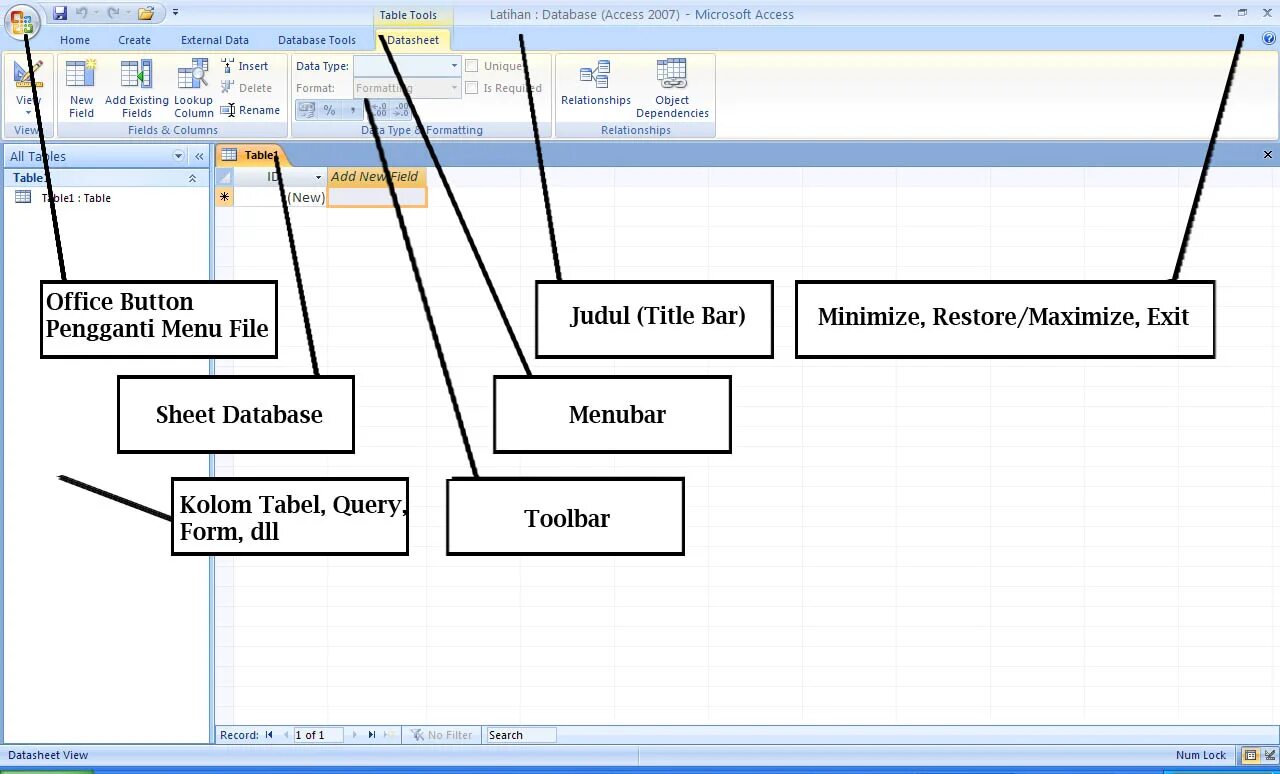Click the record Search box
This screenshot has width=1280, height=774.
[x=520, y=735]
